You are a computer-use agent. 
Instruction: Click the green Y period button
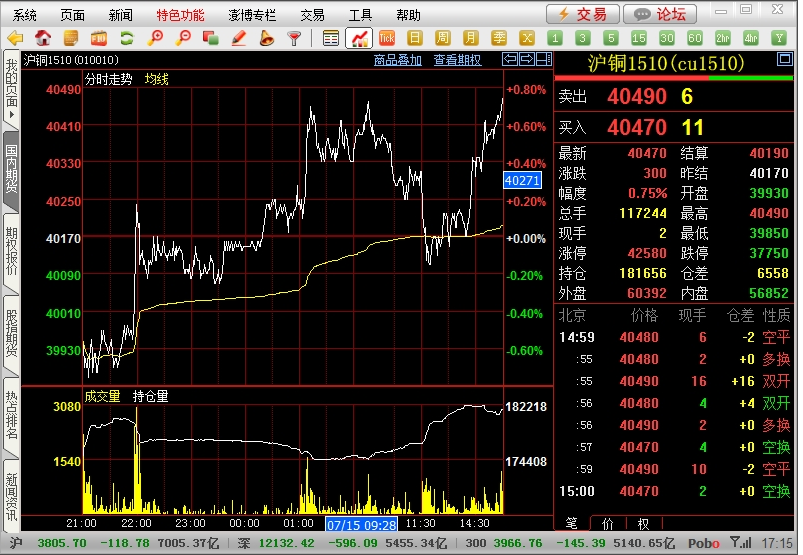coord(779,38)
